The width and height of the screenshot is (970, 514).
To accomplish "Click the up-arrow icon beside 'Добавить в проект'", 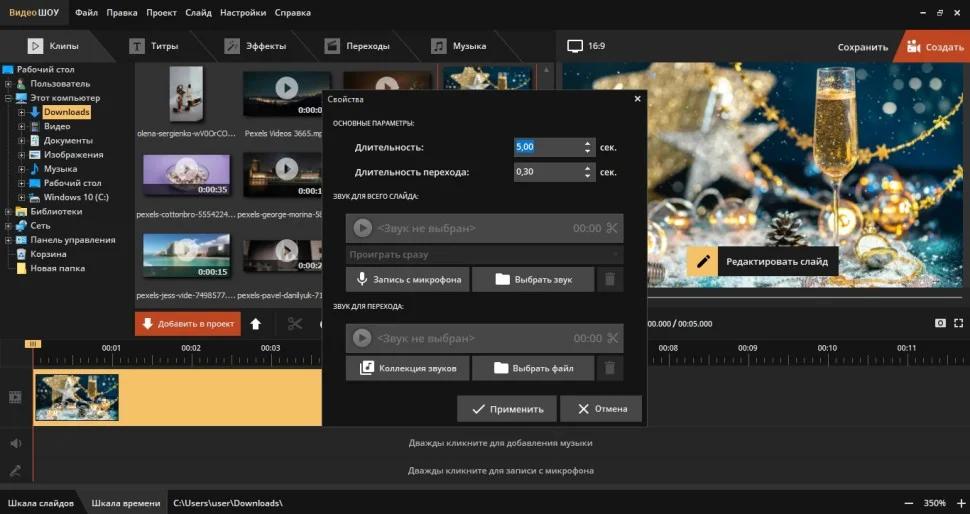I will point(256,324).
